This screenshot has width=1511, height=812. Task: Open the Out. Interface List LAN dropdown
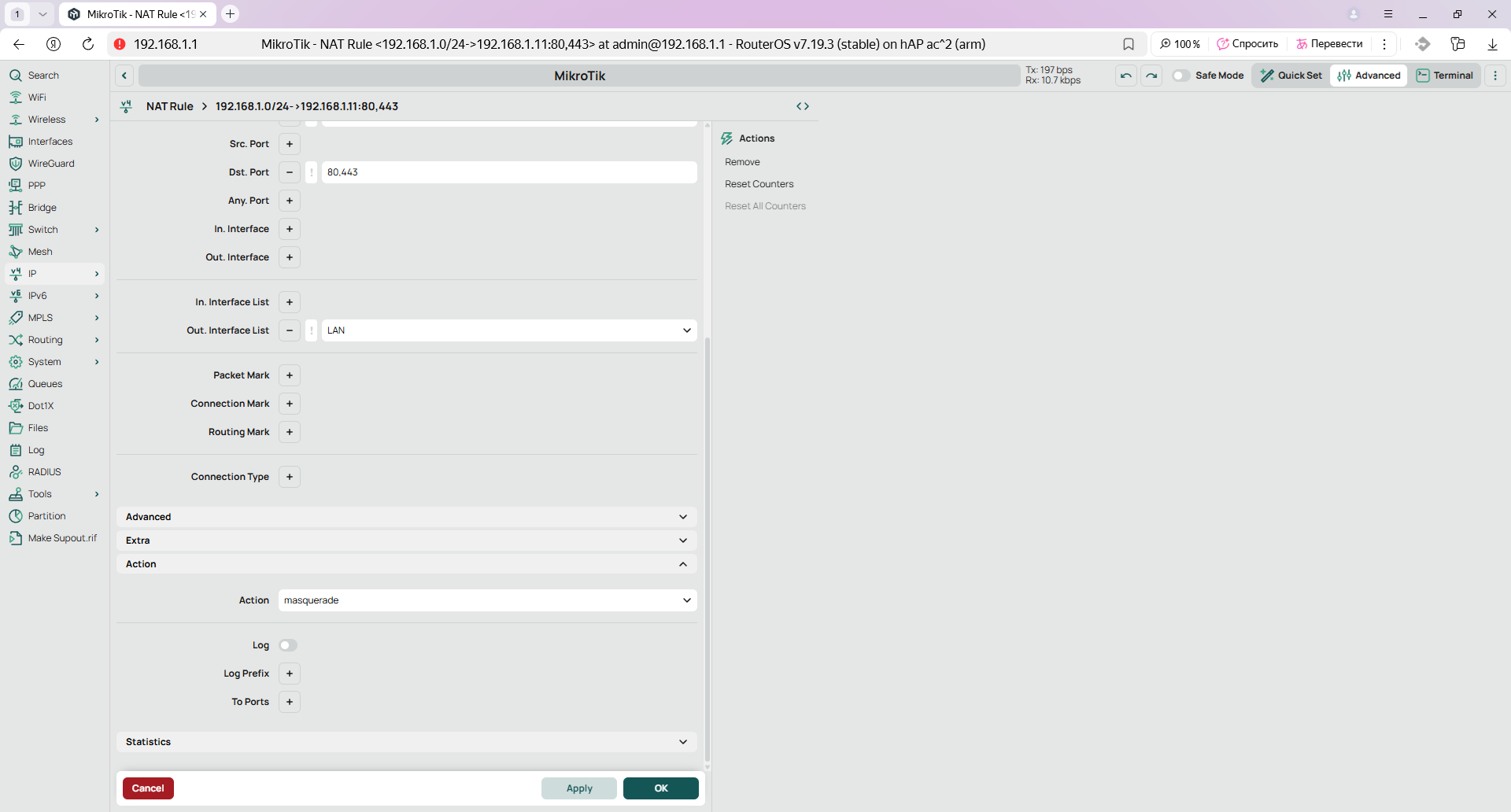509,330
